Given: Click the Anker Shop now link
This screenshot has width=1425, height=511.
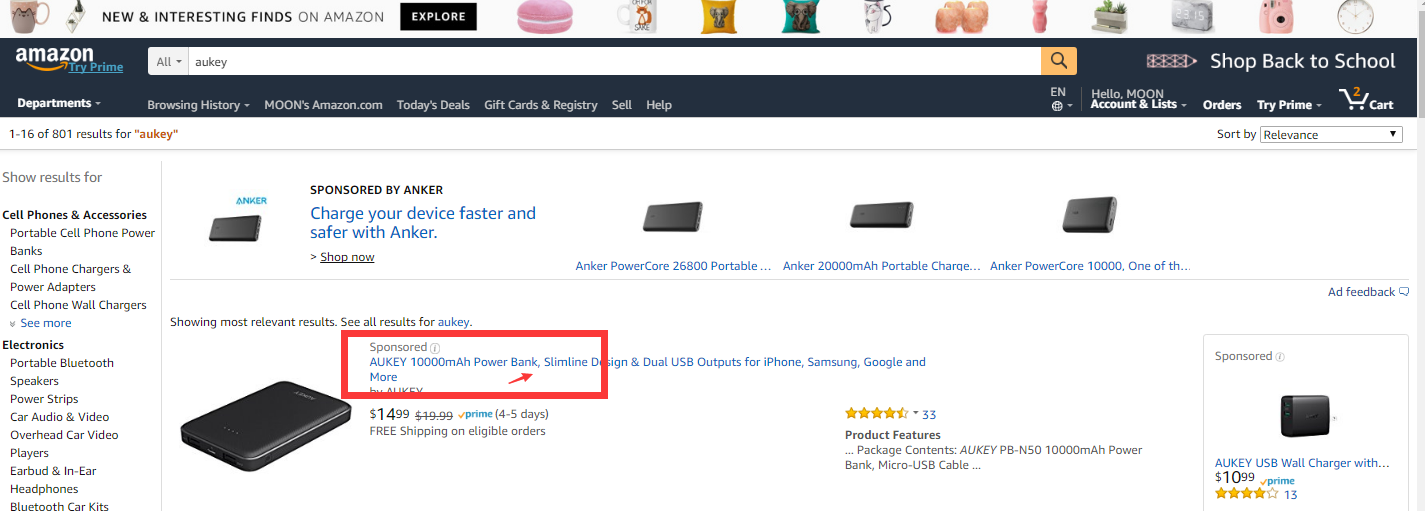Looking at the screenshot, I should click(347, 257).
